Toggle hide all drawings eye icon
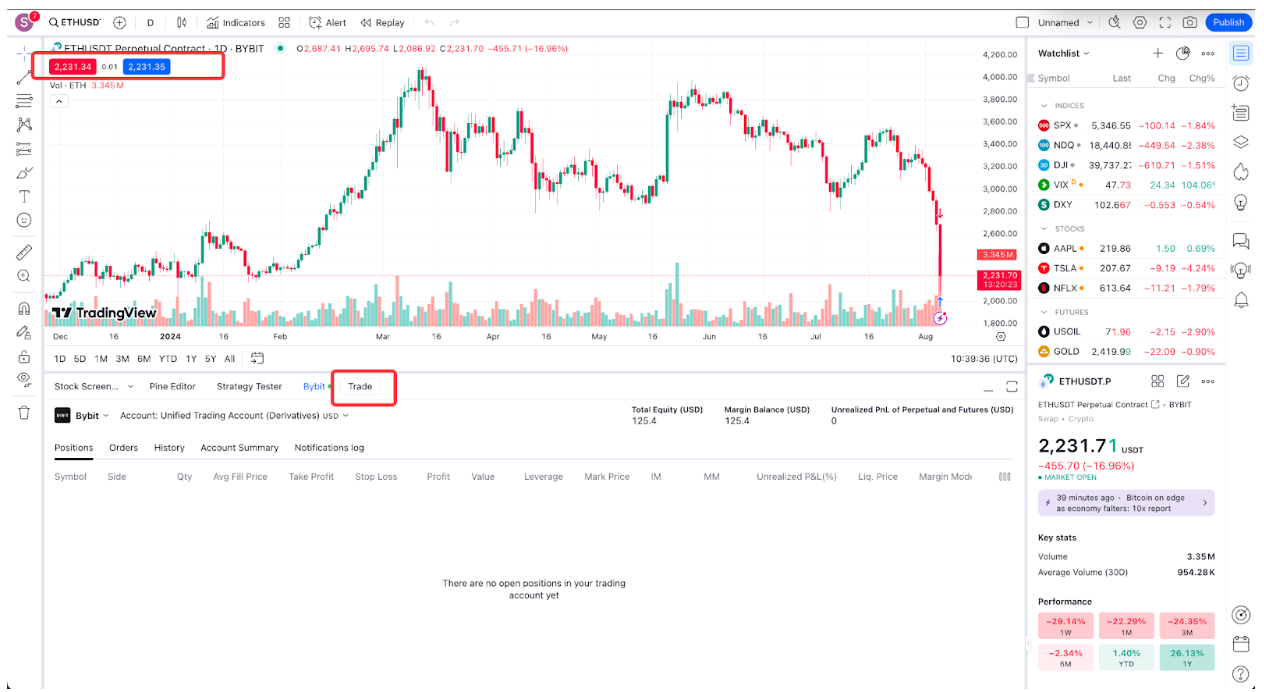This screenshot has height=692, width=1264. 24,379
